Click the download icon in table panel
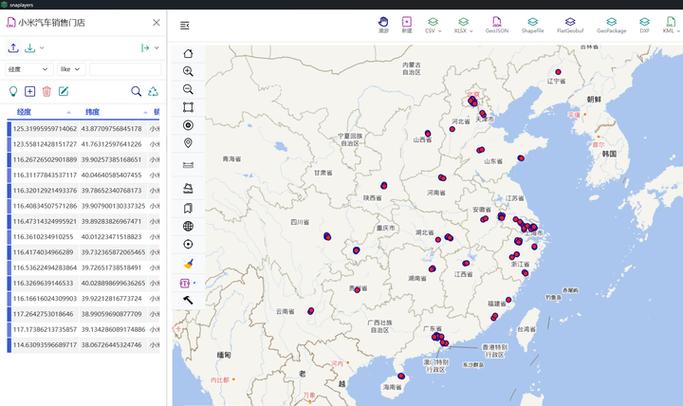 pos(30,47)
